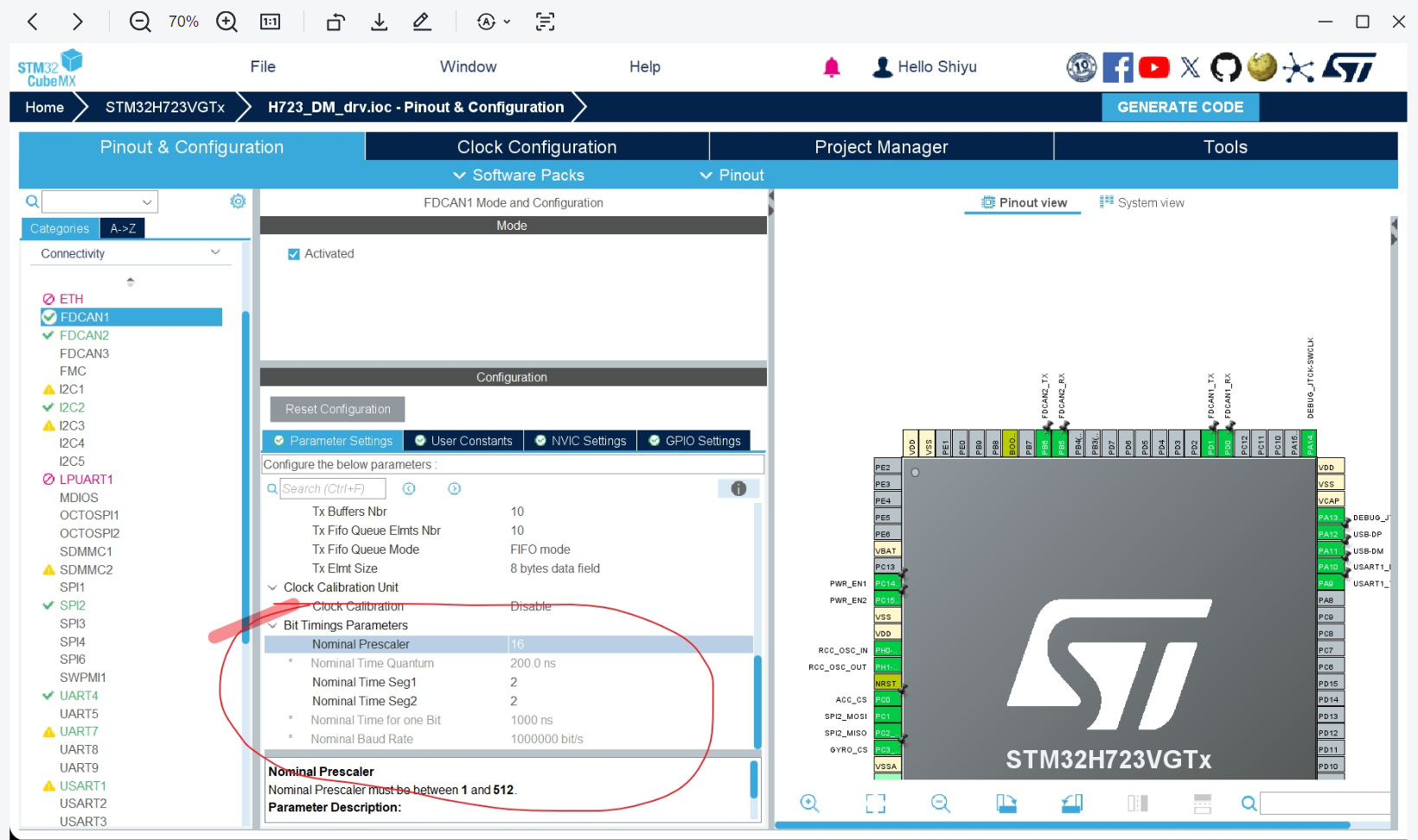Click the peripheral list vertical scrollbar

[x=246, y=477]
